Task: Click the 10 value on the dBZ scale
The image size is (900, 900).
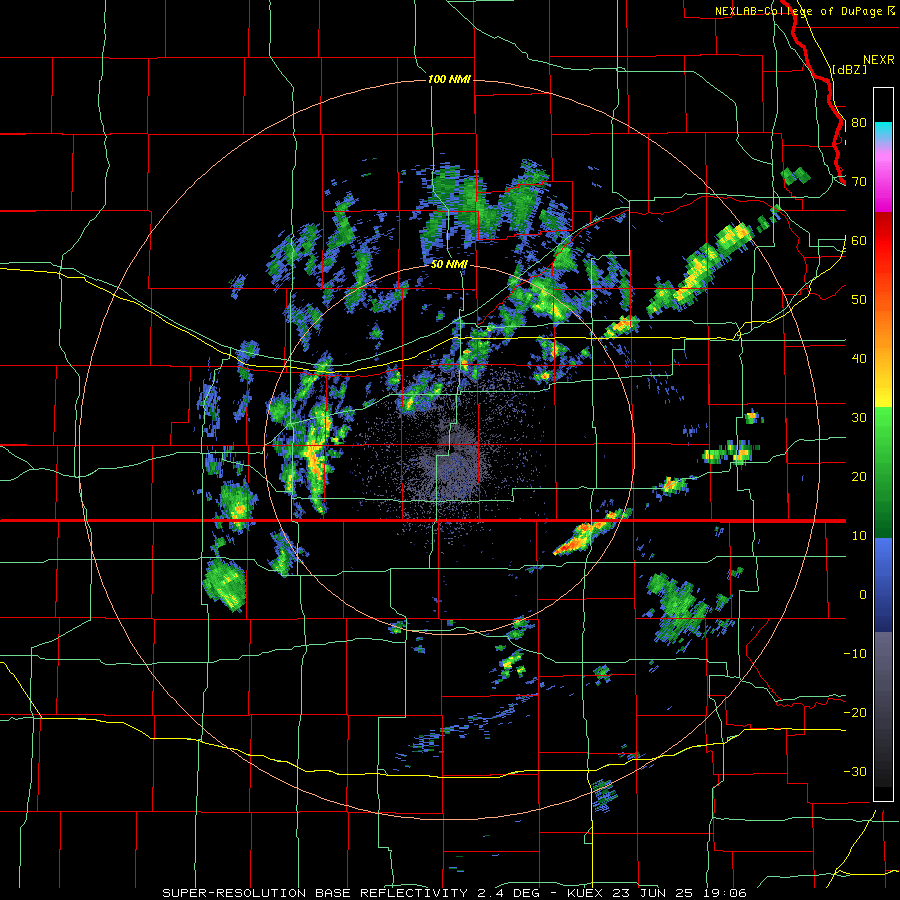Action: [859, 536]
